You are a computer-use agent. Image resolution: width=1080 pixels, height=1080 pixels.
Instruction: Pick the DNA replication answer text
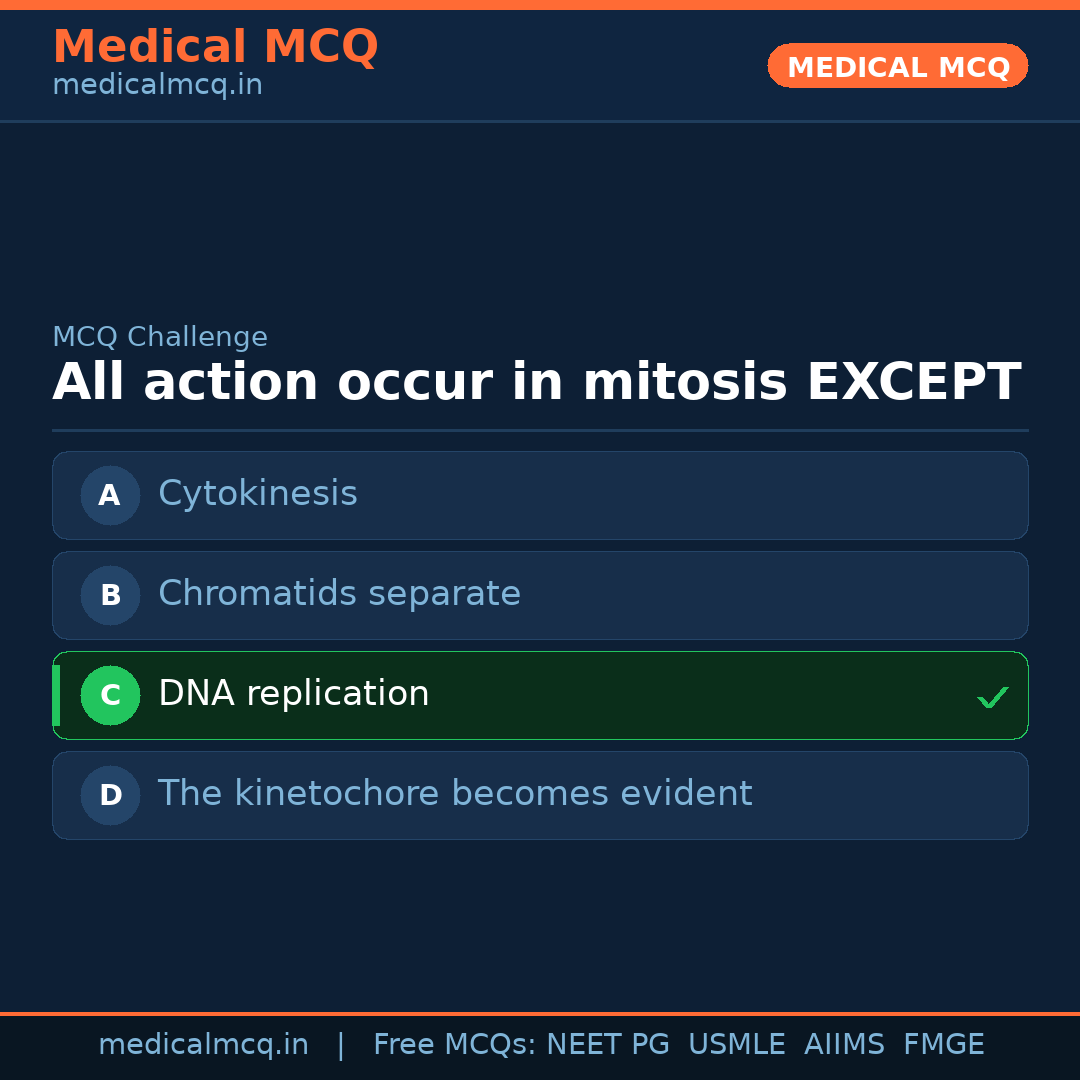tap(293, 694)
